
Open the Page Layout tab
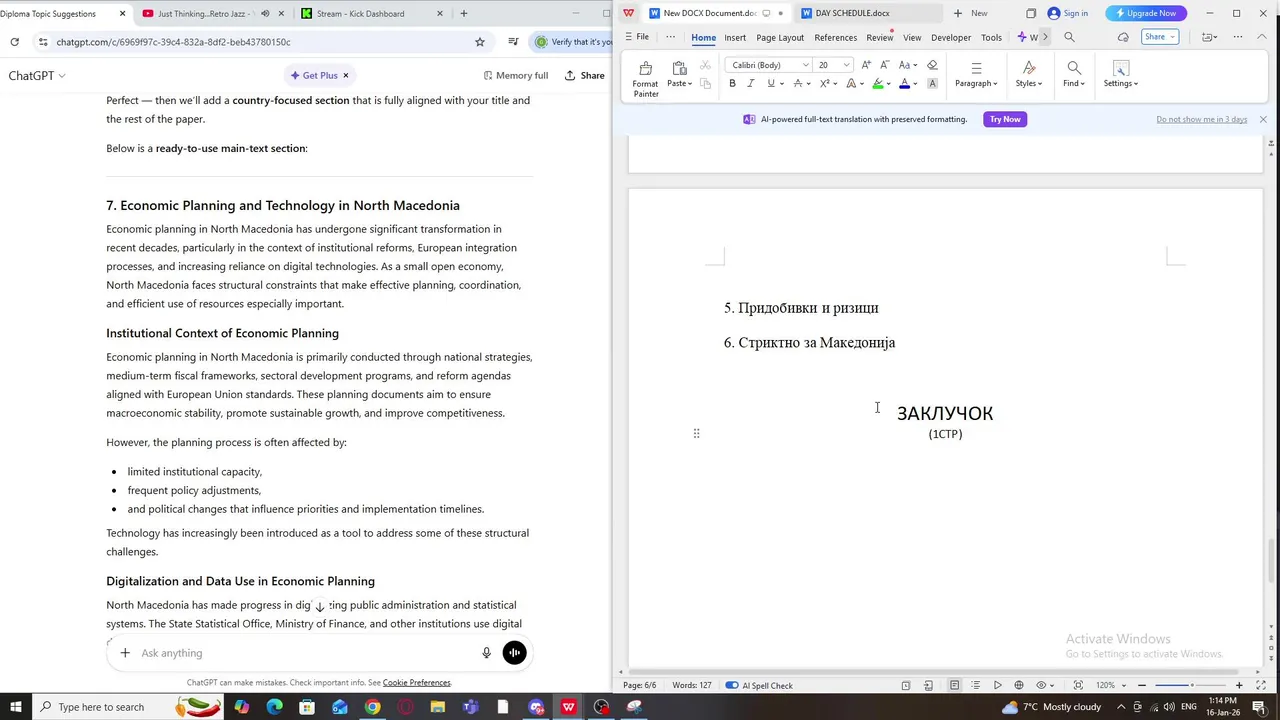click(x=780, y=37)
